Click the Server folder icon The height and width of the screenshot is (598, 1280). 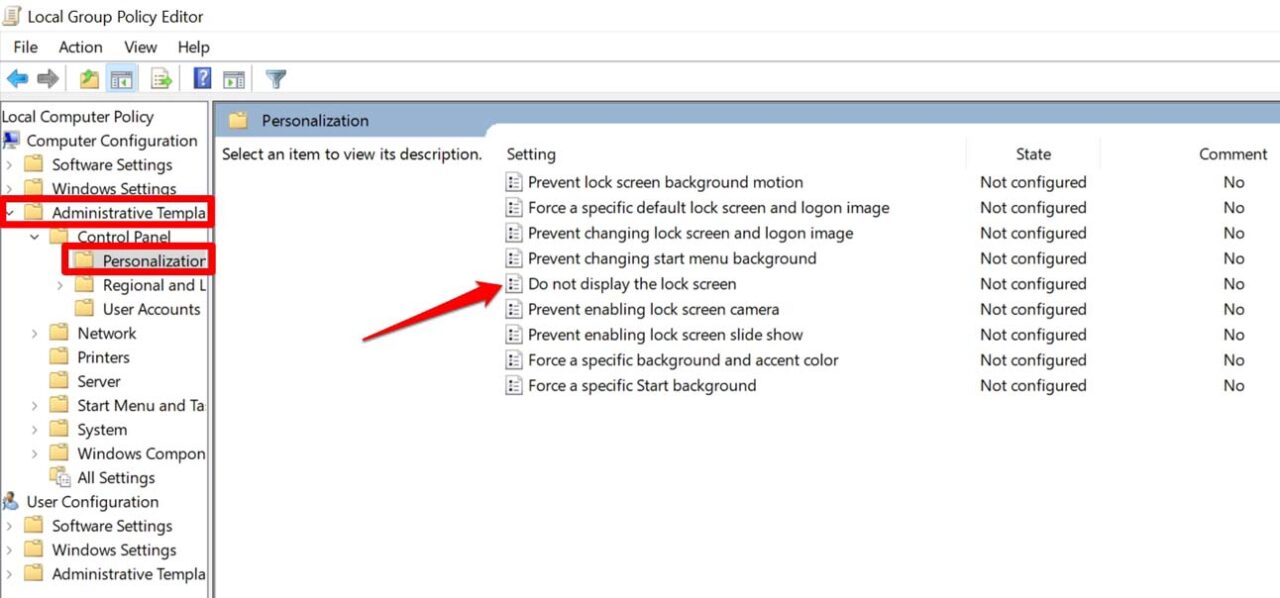point(60,381)
